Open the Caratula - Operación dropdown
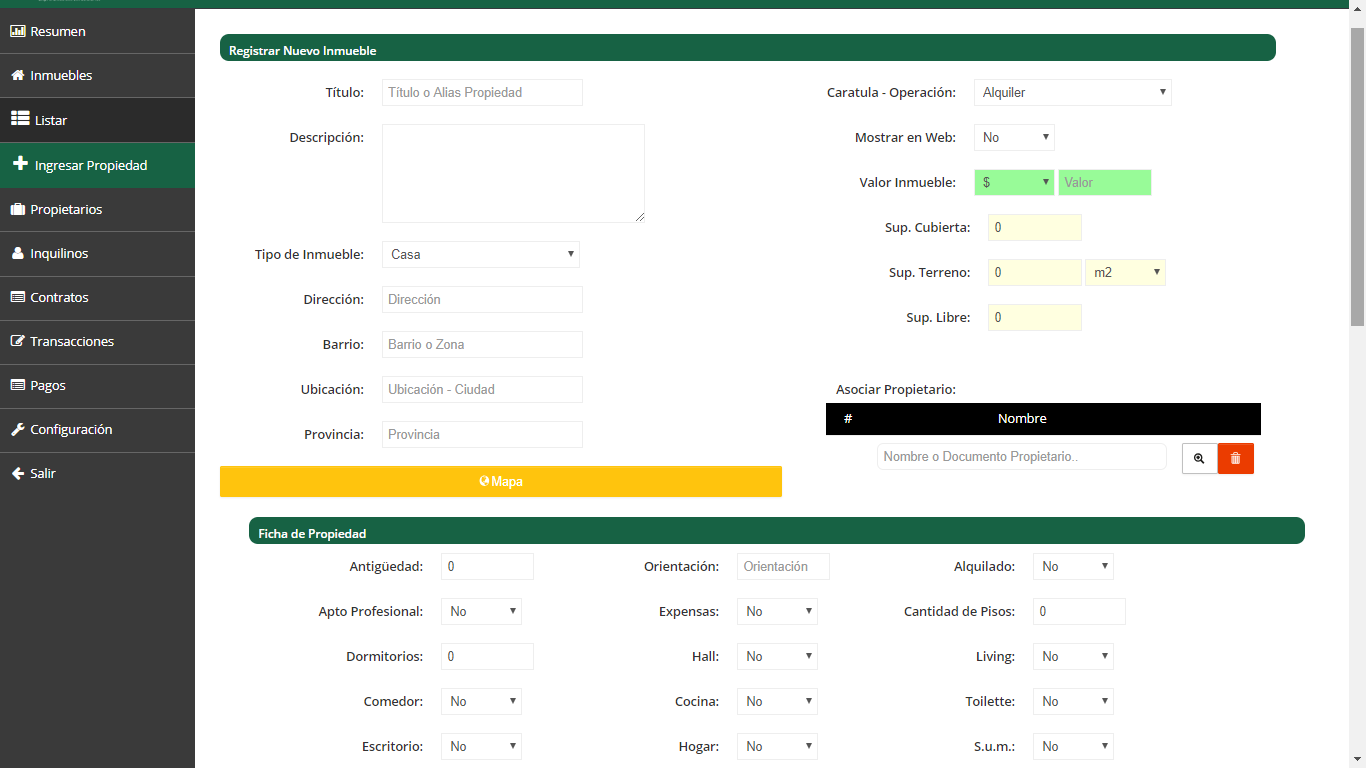 pos(1072,93)
